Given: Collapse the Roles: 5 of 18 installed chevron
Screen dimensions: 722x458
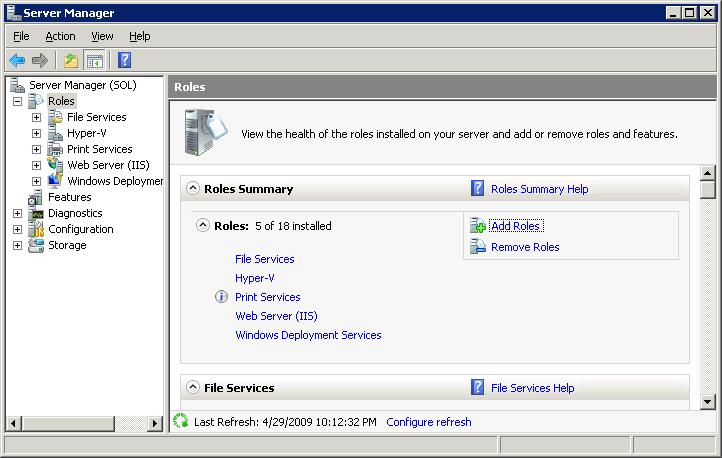Looking at the screenshot, I should 203,225.
